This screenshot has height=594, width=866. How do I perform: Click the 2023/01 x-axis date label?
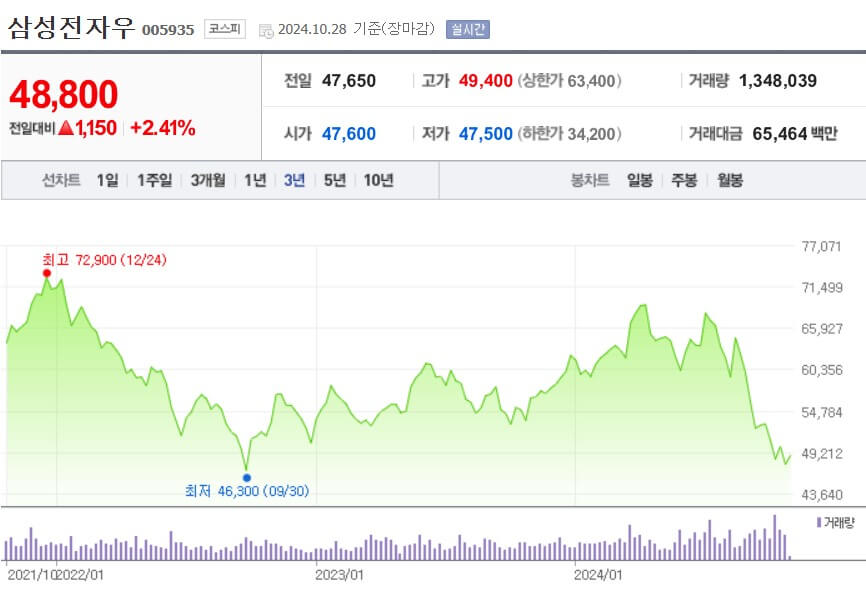coord(339,575)
